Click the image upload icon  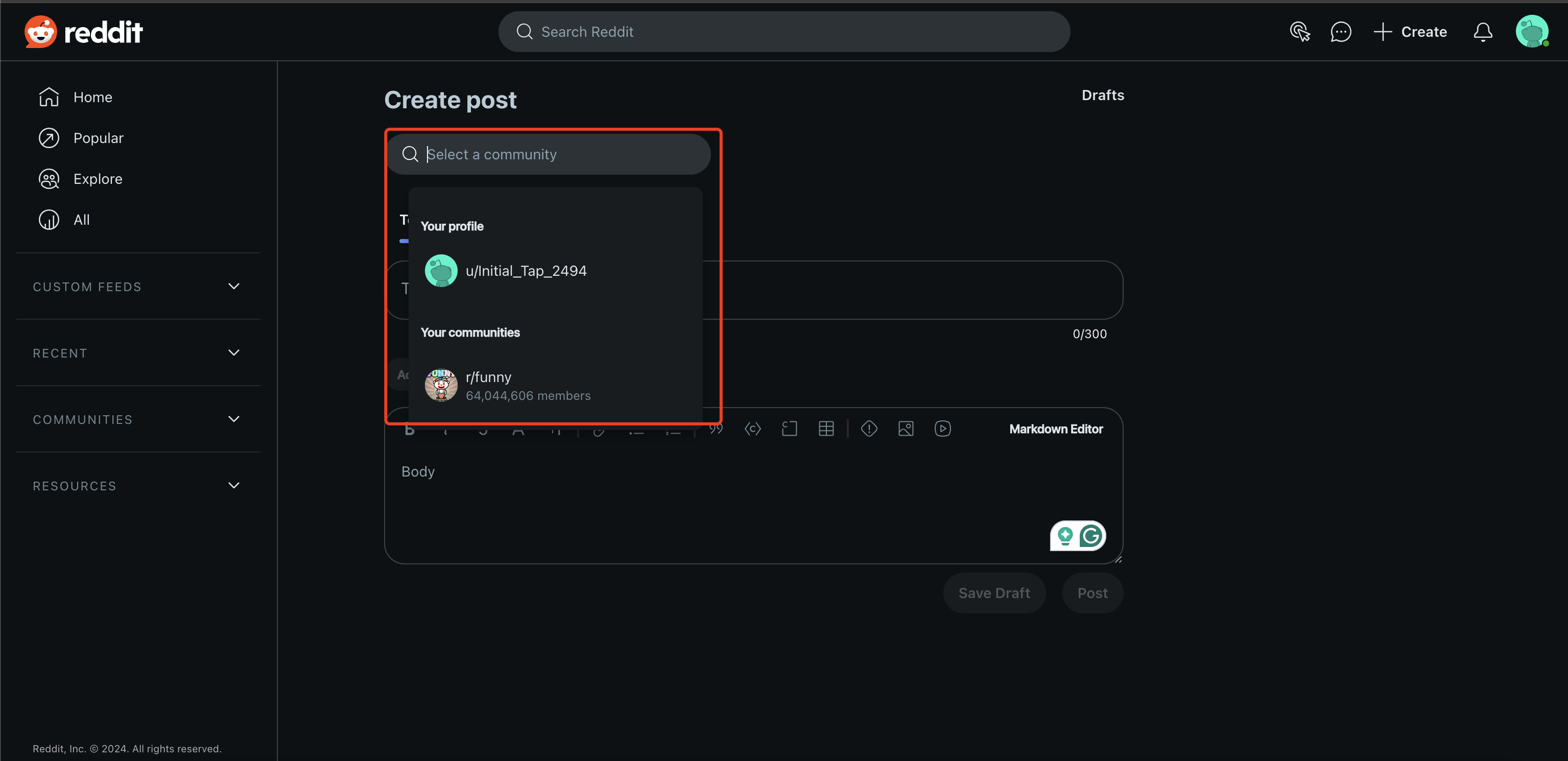[906, 429]
